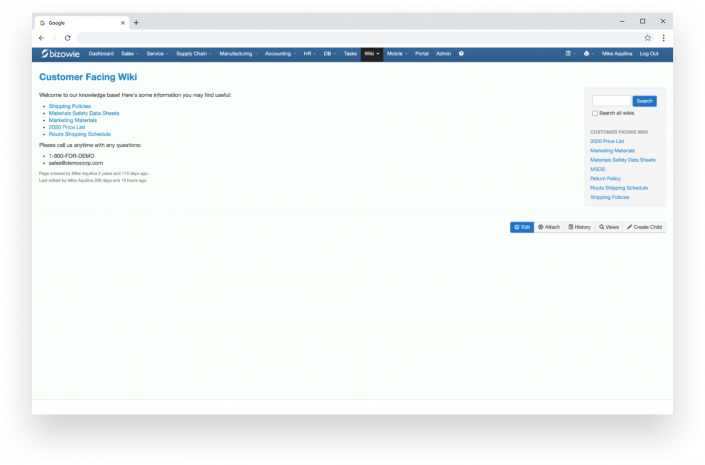Bookmark this page with star icon
705x465 pixels.
coord(647,38)
